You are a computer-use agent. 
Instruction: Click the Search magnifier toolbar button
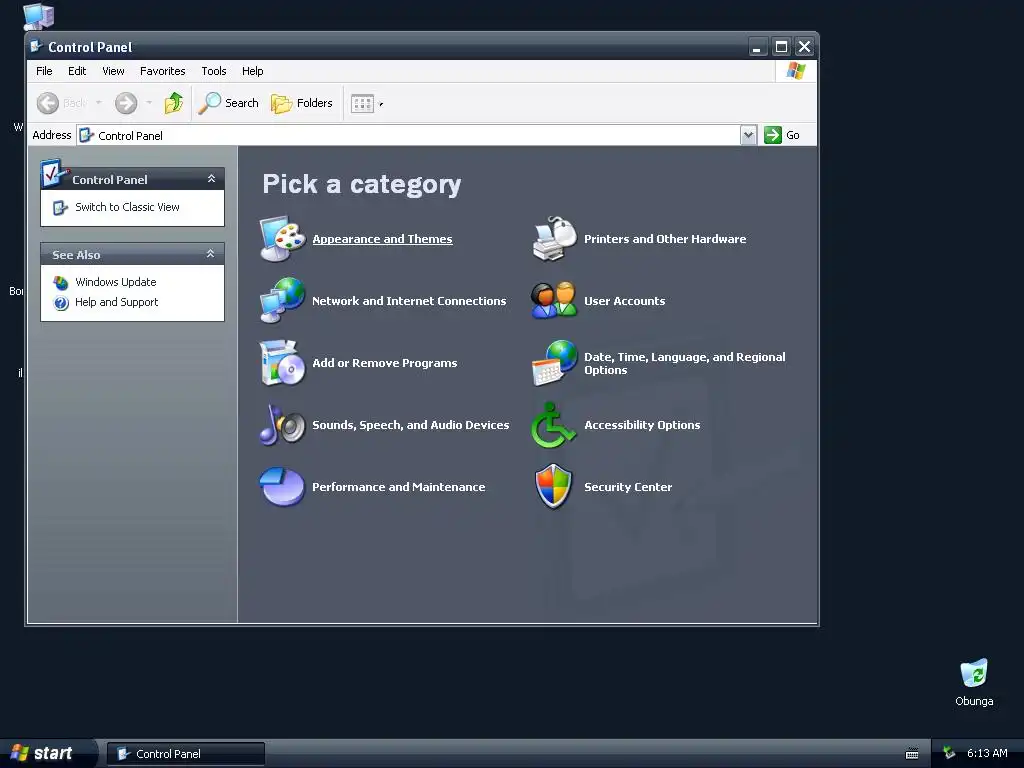(x=229, y=103)
